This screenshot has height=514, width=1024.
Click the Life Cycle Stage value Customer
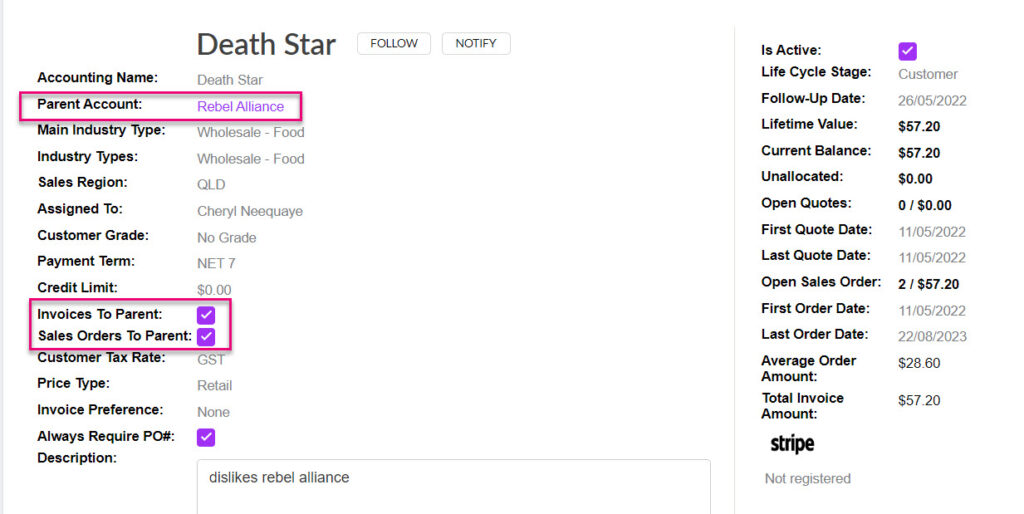(928, 74)
